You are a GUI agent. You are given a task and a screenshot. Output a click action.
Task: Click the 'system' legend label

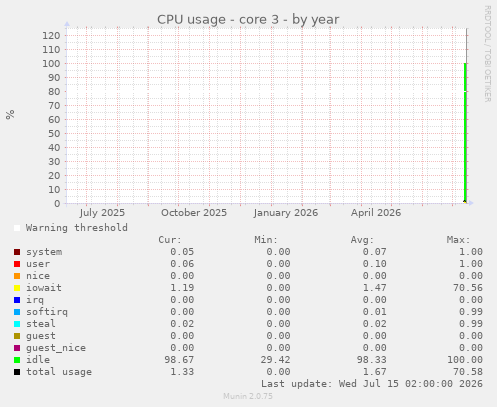[x=44, y=252]
